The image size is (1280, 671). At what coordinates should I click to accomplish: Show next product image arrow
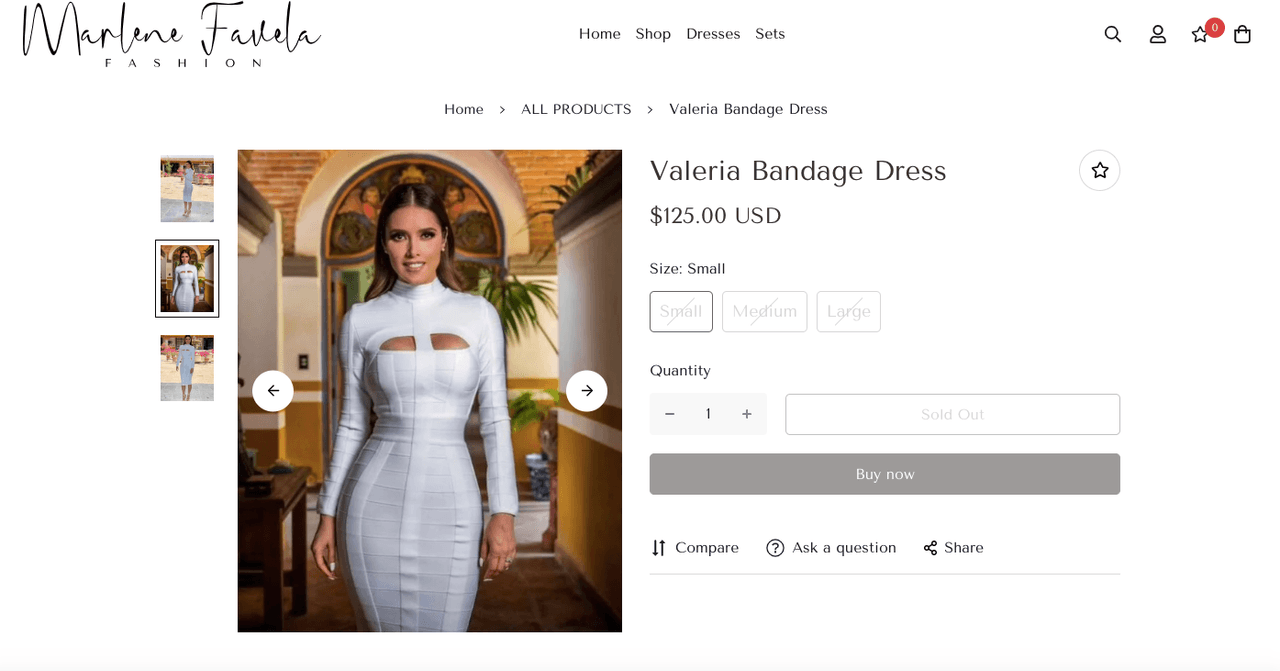pyautogui.click(x=587, y=391)
